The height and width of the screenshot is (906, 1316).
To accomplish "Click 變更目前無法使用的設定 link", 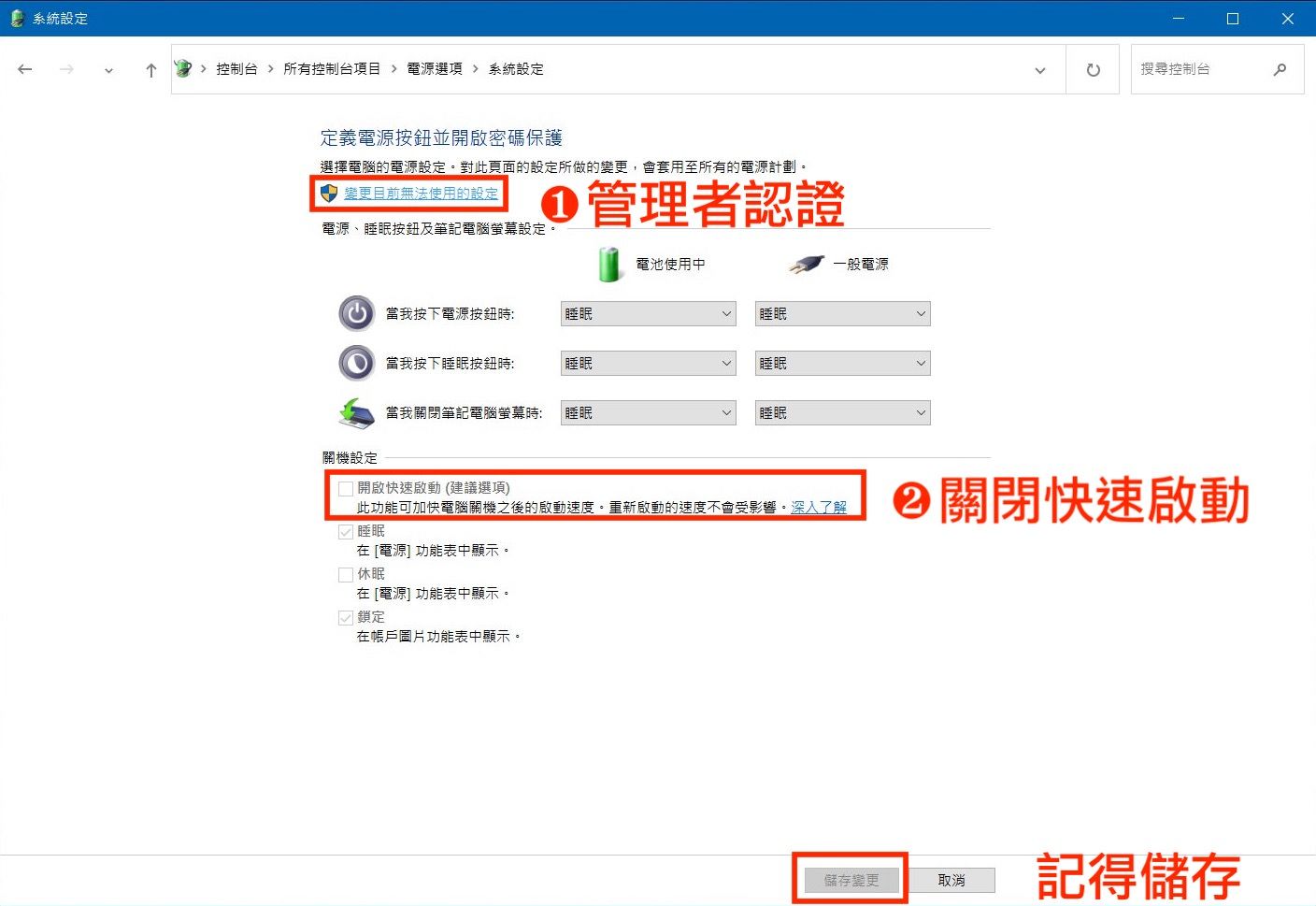I will (x=421, y=194).
